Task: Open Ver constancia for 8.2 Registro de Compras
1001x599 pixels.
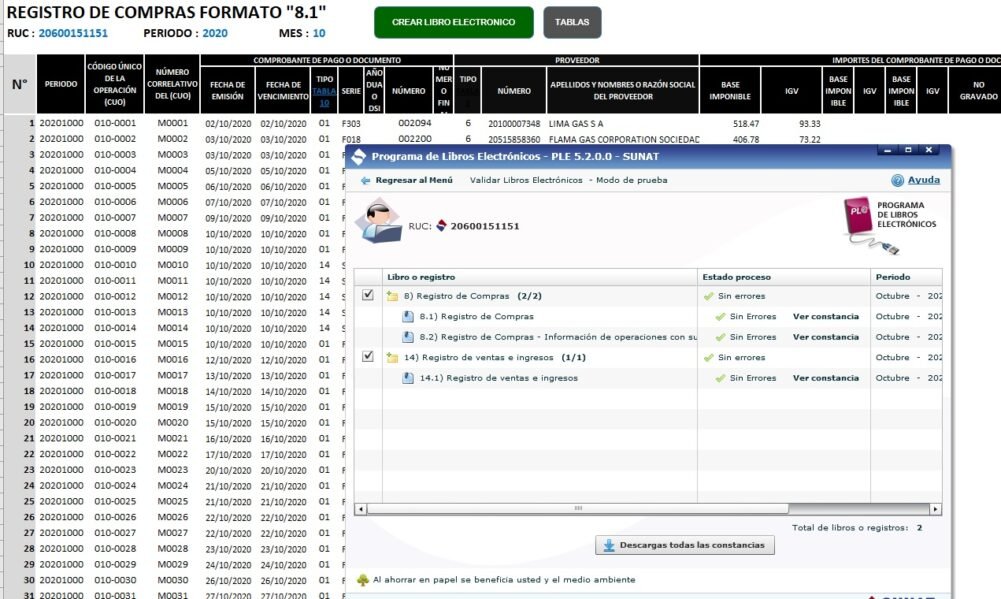Action: point(825,337)
